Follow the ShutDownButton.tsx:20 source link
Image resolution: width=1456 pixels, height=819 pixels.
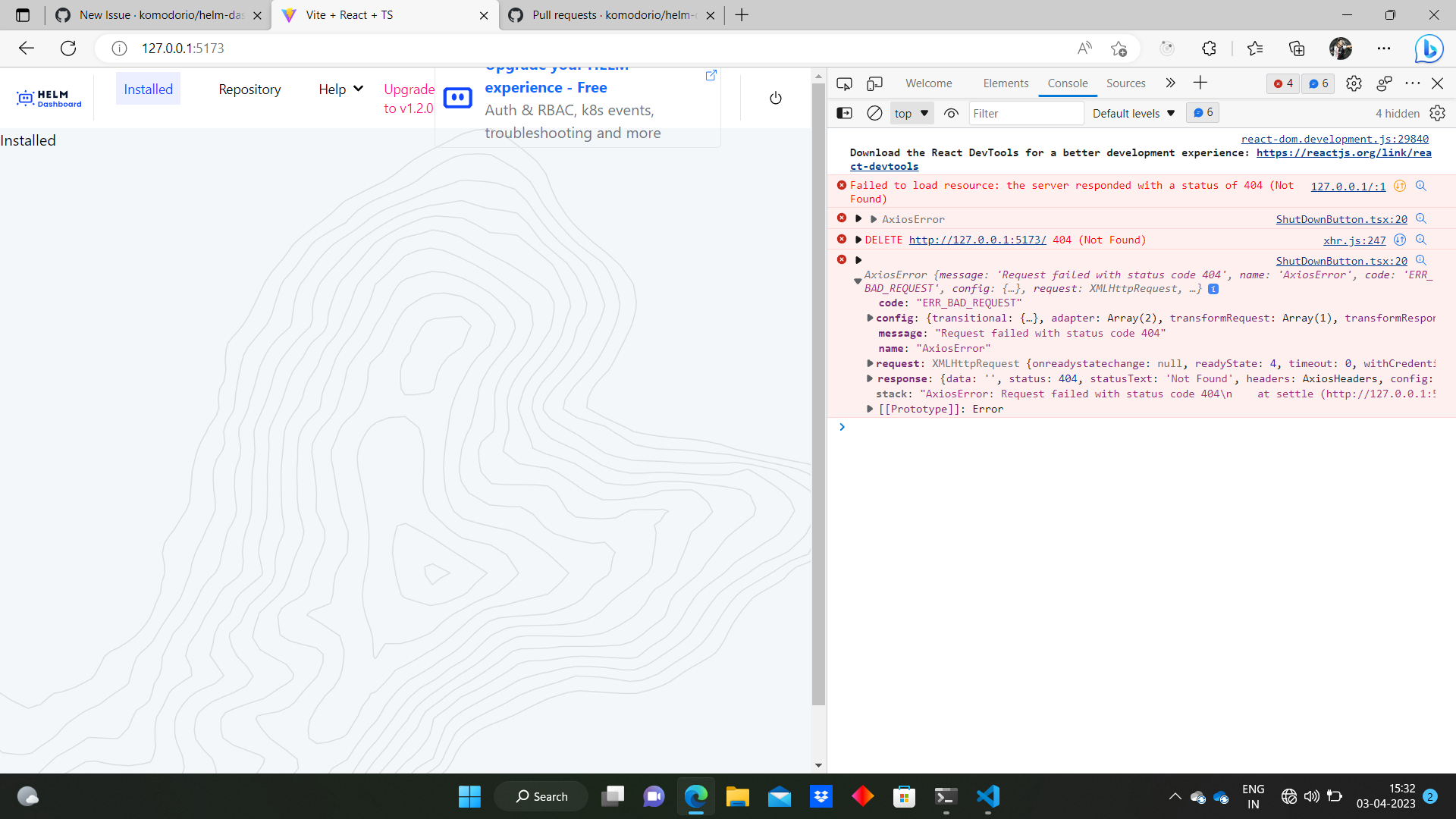click(x=1340, y=218)
